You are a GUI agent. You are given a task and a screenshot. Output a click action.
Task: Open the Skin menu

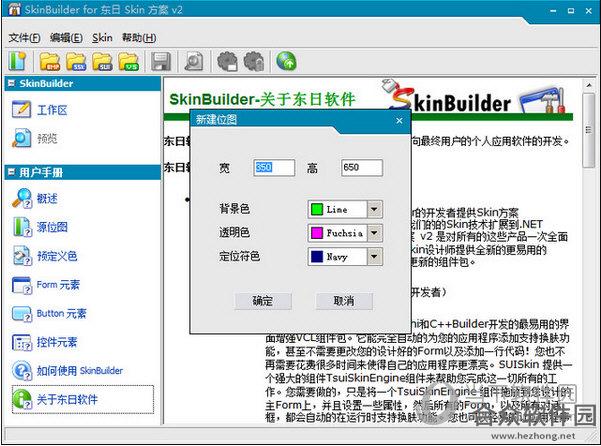pos(102,38)
